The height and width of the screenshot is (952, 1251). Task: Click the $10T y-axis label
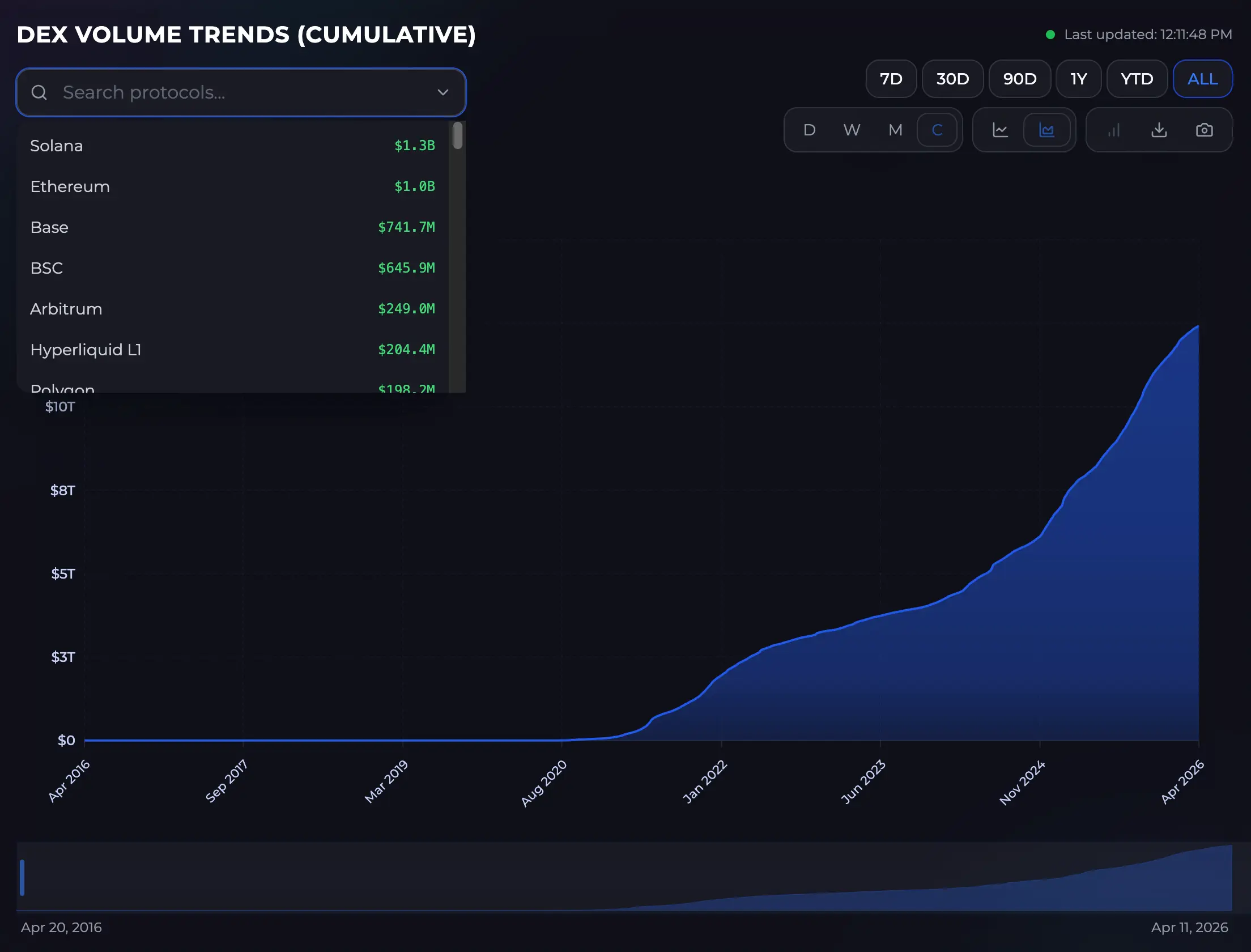pos(60,406)
